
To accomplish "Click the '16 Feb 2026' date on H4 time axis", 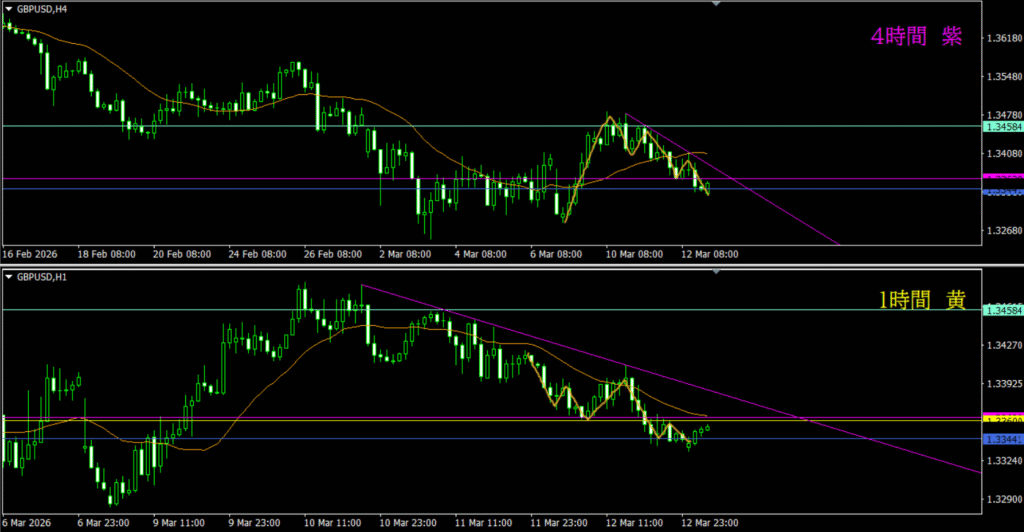I will point(31,254).
